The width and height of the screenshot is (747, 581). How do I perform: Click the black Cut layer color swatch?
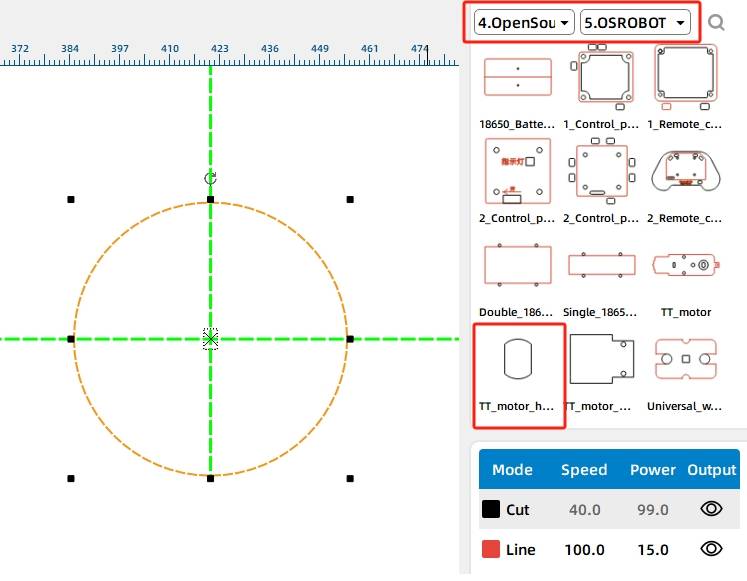[x=491, y=509]
